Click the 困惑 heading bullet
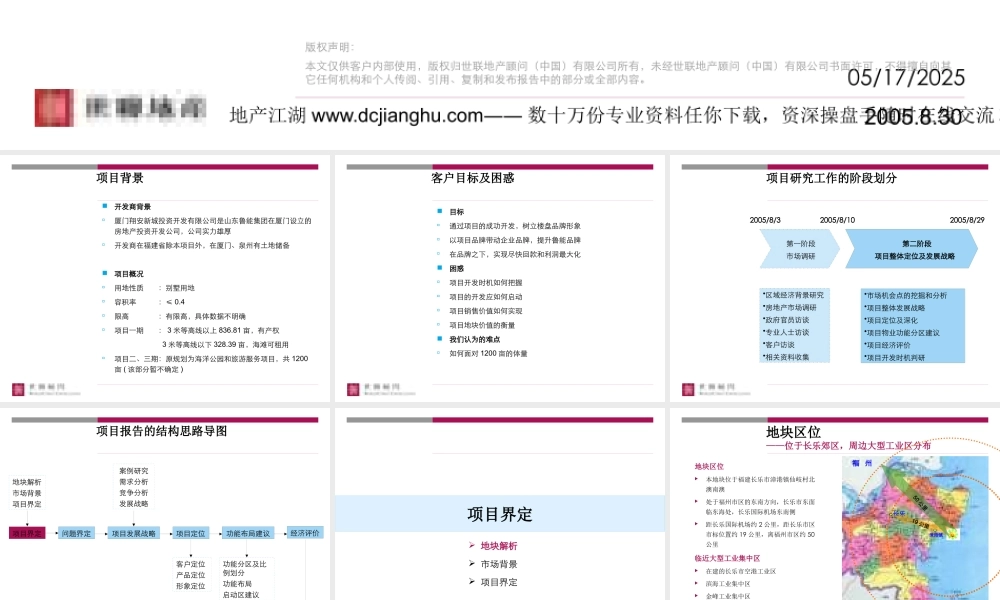This screenshot has height=600, width=1000. pos(457,268)
